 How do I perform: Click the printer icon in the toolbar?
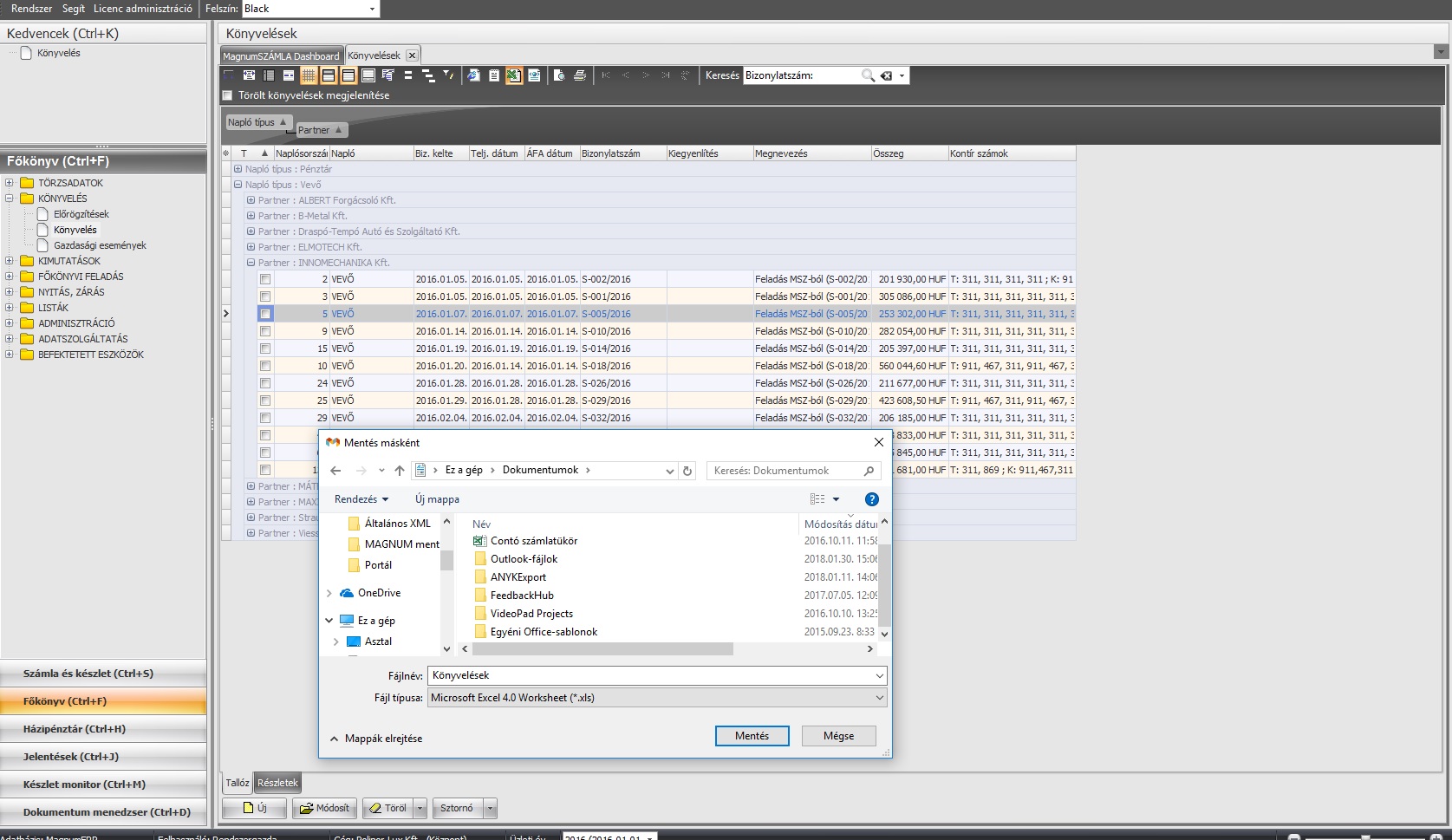(580, 75)
